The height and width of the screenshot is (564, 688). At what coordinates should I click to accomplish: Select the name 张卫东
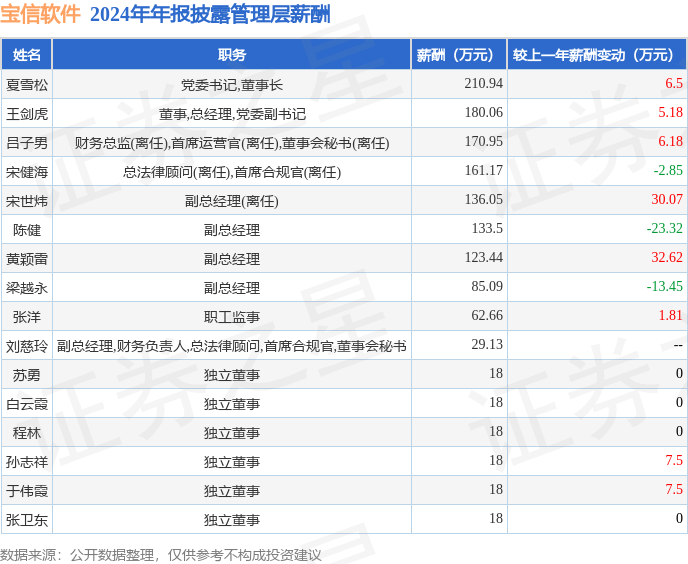click(27, 520)
